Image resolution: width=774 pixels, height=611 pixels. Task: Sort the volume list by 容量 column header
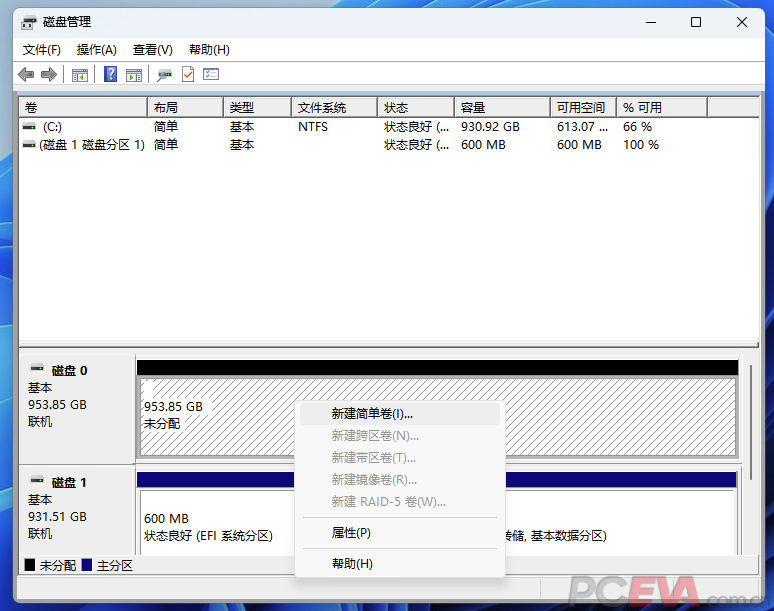(x=501, y=107)
